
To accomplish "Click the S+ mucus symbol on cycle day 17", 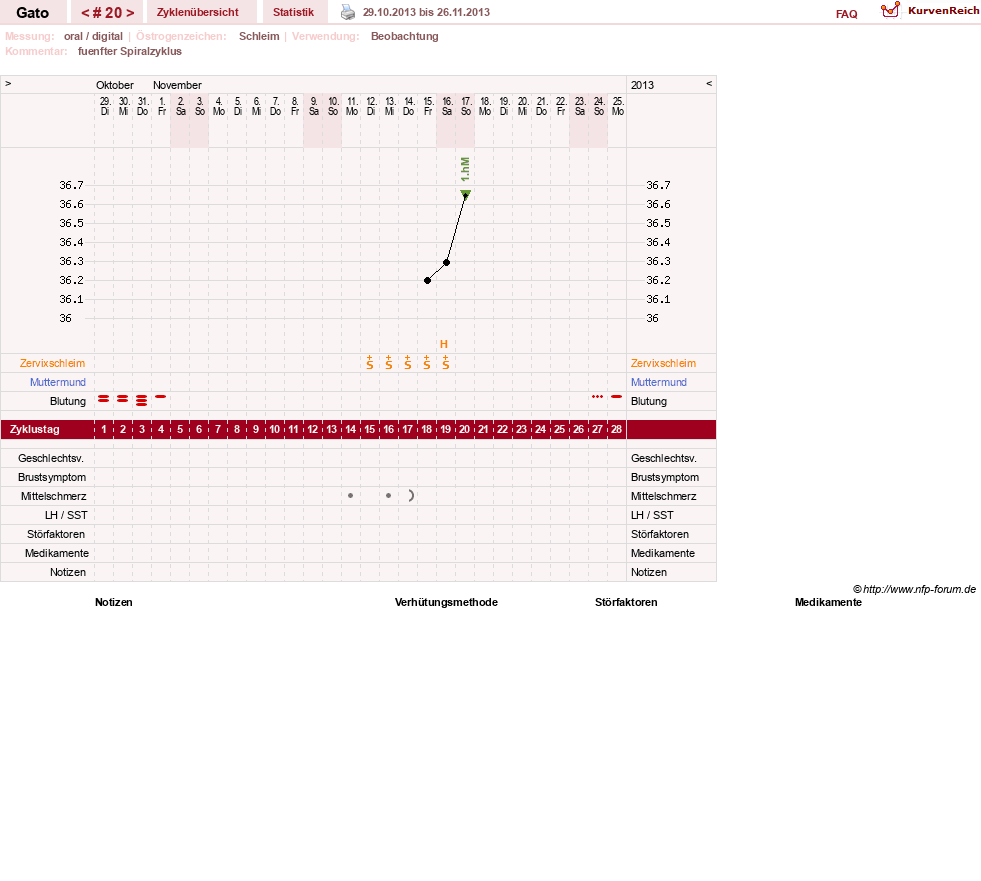I will click(407, 362).
